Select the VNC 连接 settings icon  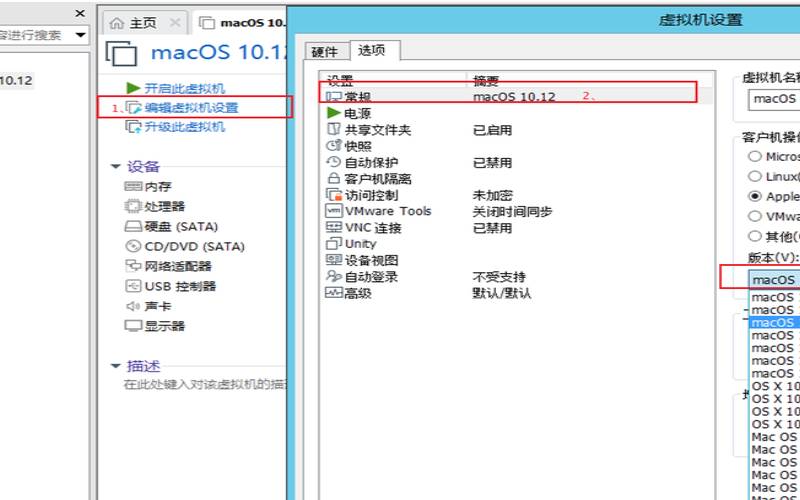tap(334, 227)
